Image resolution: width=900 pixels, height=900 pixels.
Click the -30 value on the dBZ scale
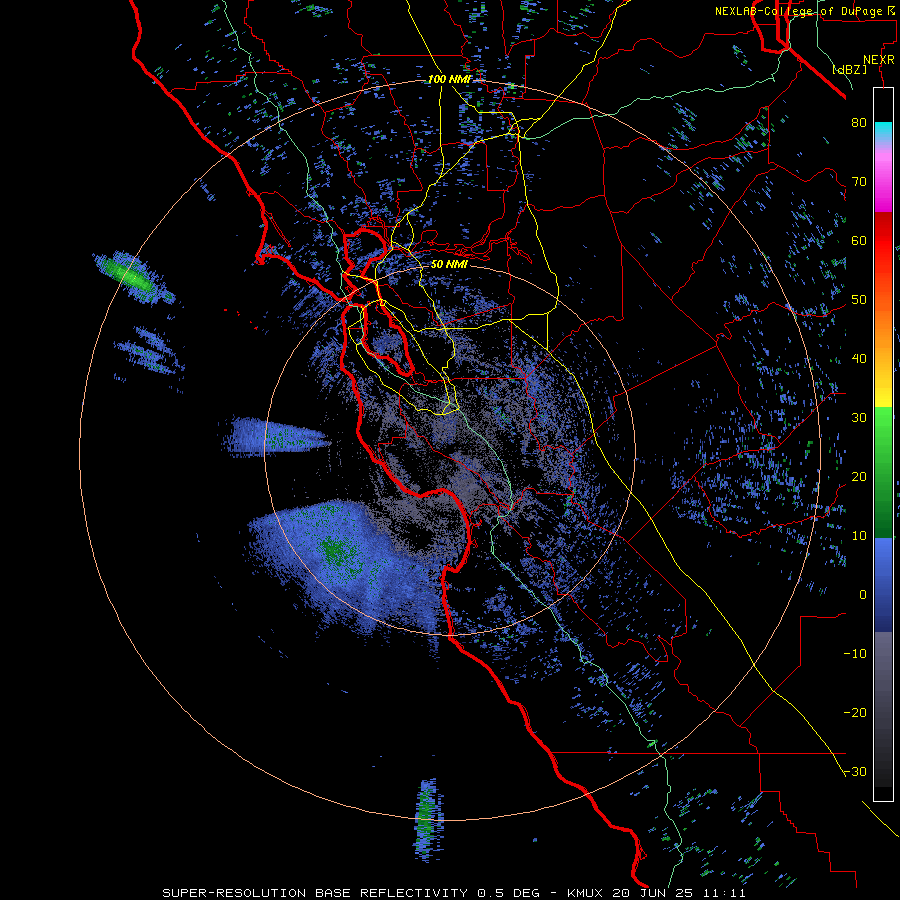coord(855,771)
